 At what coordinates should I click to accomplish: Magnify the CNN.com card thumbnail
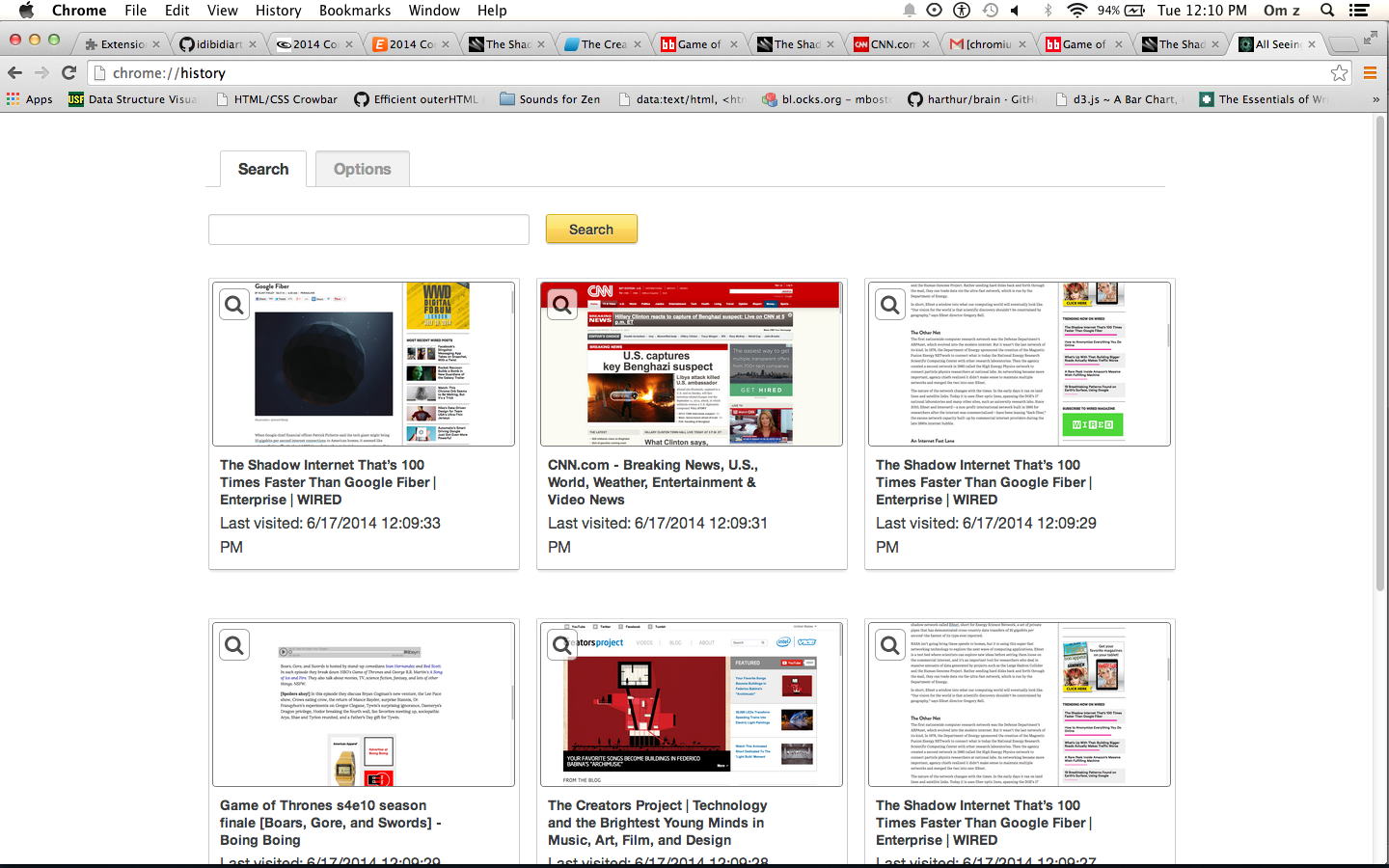562,306
